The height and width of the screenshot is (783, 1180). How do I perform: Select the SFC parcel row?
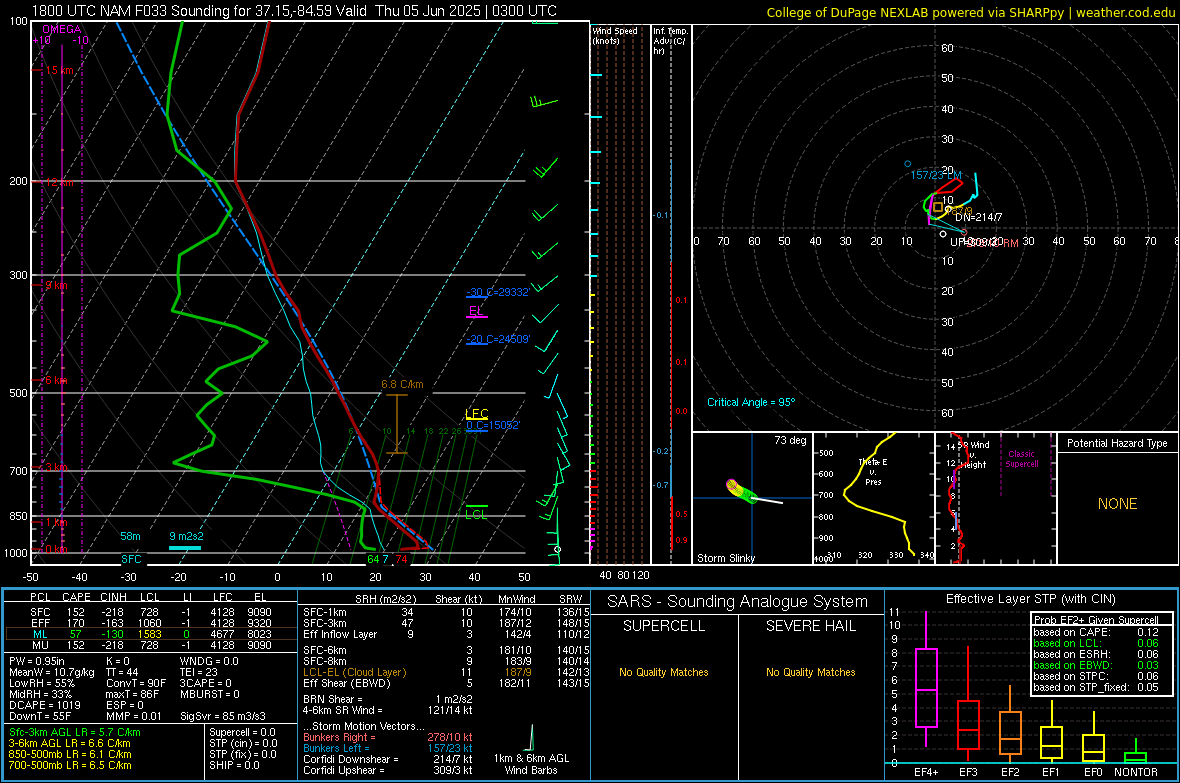150,612
